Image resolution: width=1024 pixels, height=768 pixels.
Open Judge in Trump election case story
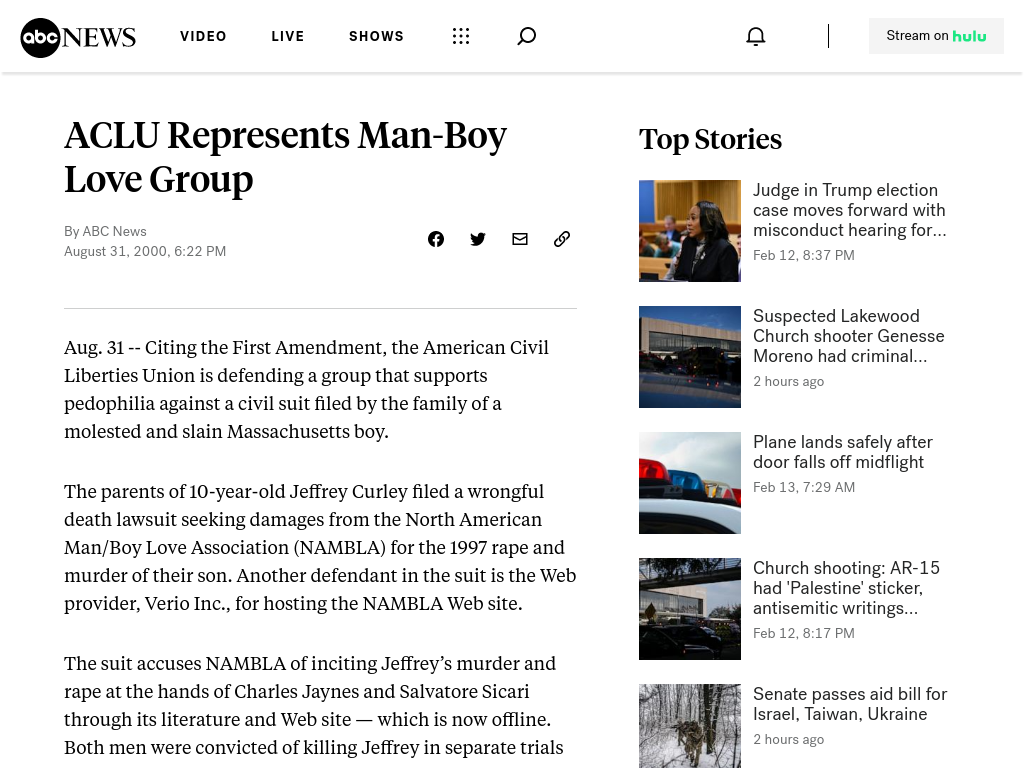(849, 210)
